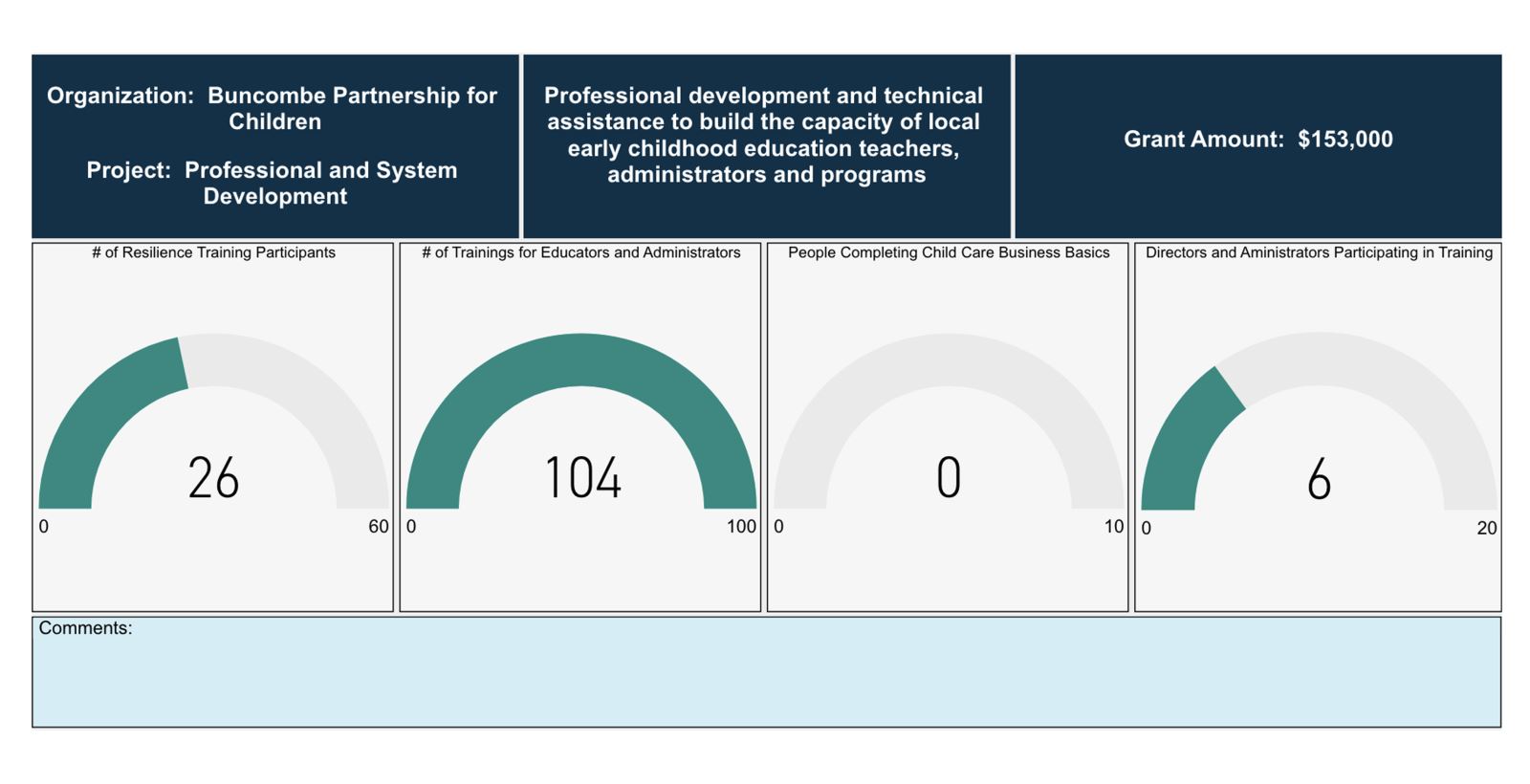Viewport: 1530px width, 784px height.
Task: Click the professional development description panel
Action: click(x=766, y=145)
